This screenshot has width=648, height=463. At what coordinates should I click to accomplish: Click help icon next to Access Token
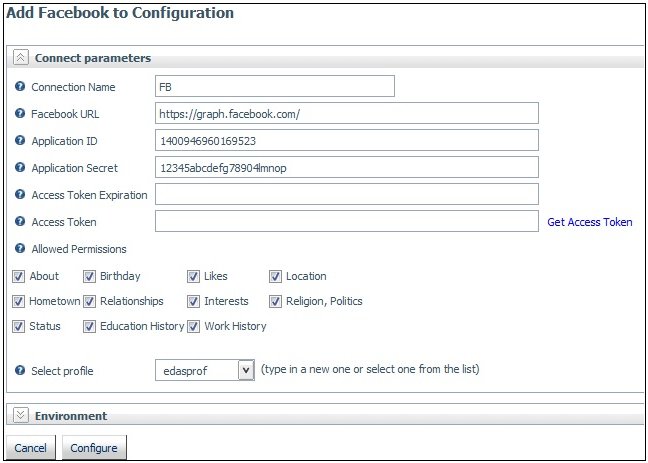[x=20, y=221]
